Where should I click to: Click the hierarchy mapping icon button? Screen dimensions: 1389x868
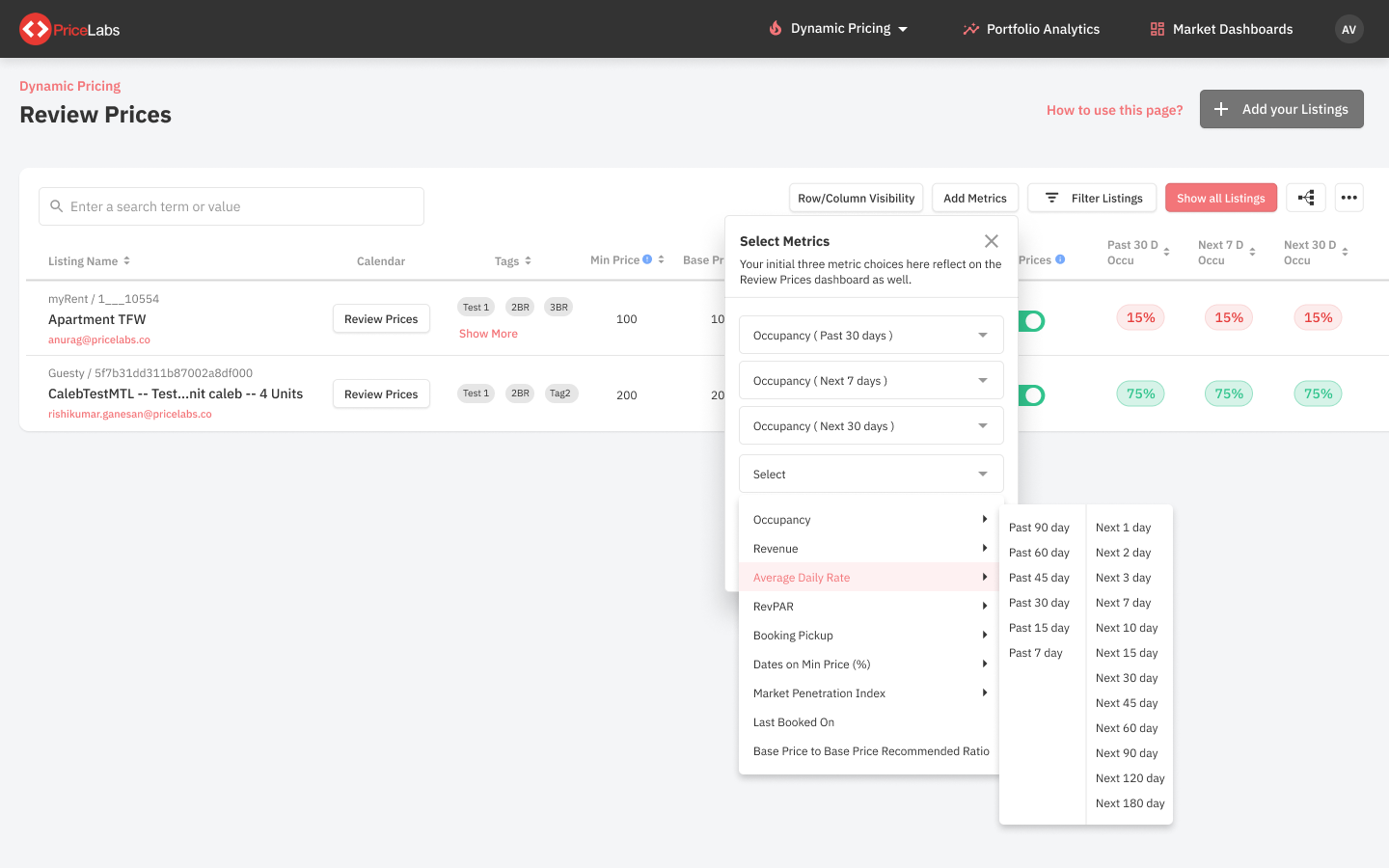(x=1306, y=198)
